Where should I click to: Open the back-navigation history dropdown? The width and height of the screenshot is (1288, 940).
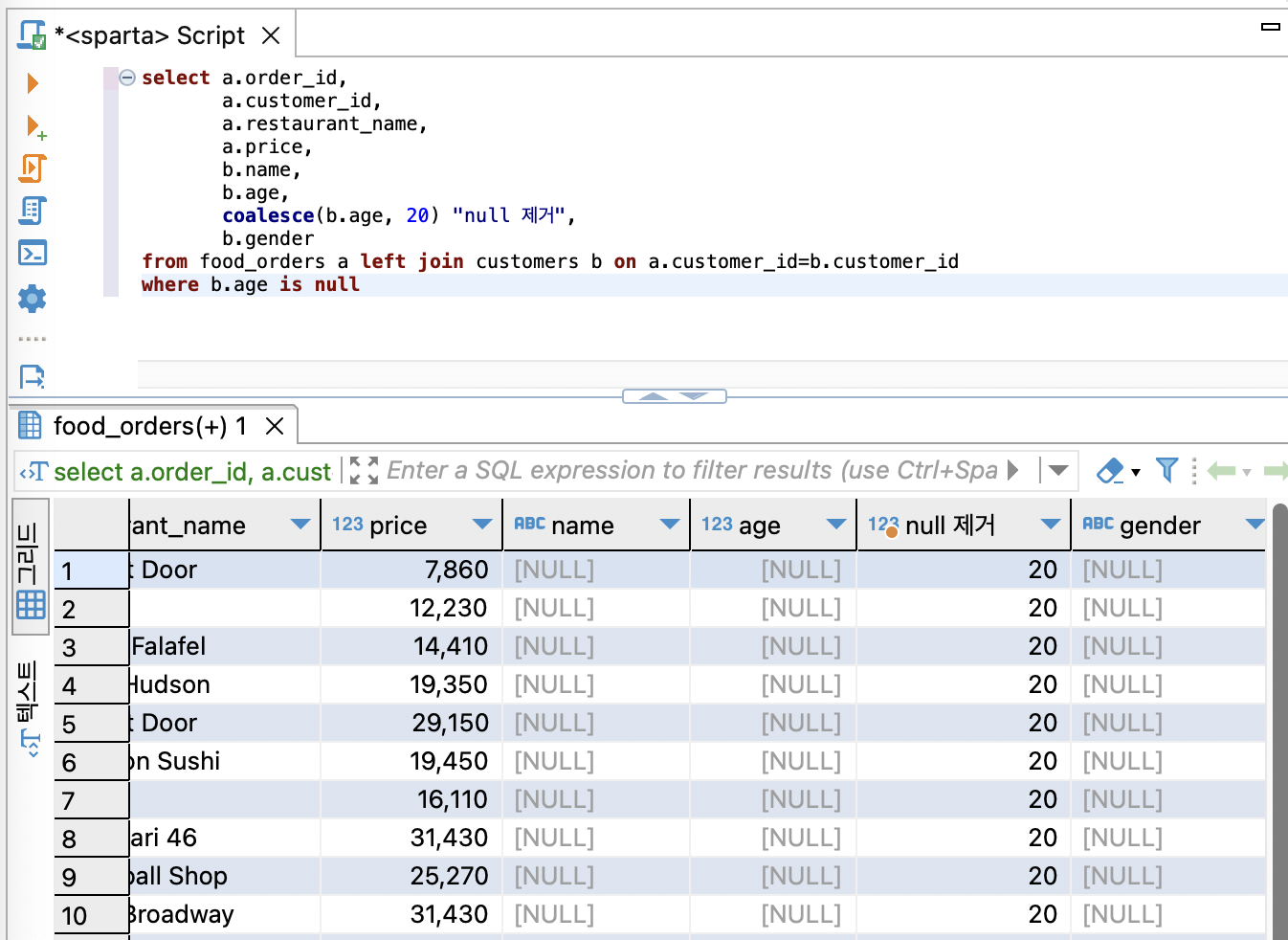tap(1247, 472)
